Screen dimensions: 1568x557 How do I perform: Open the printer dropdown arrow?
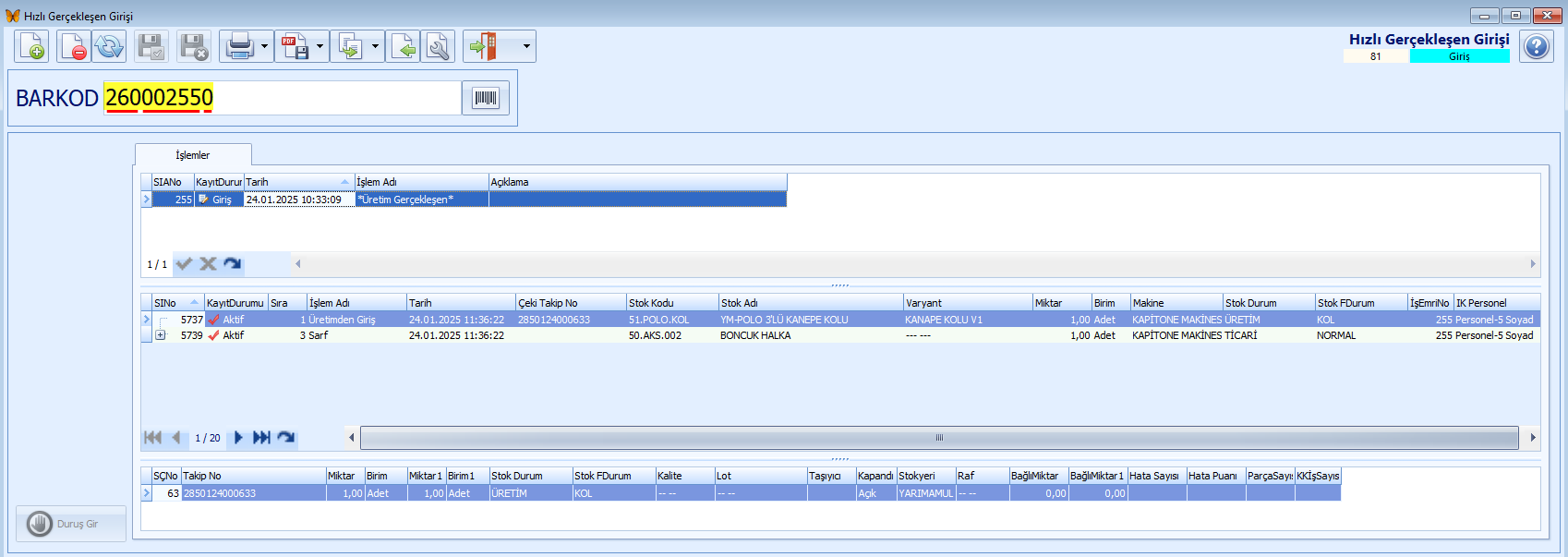coord(265,46)
